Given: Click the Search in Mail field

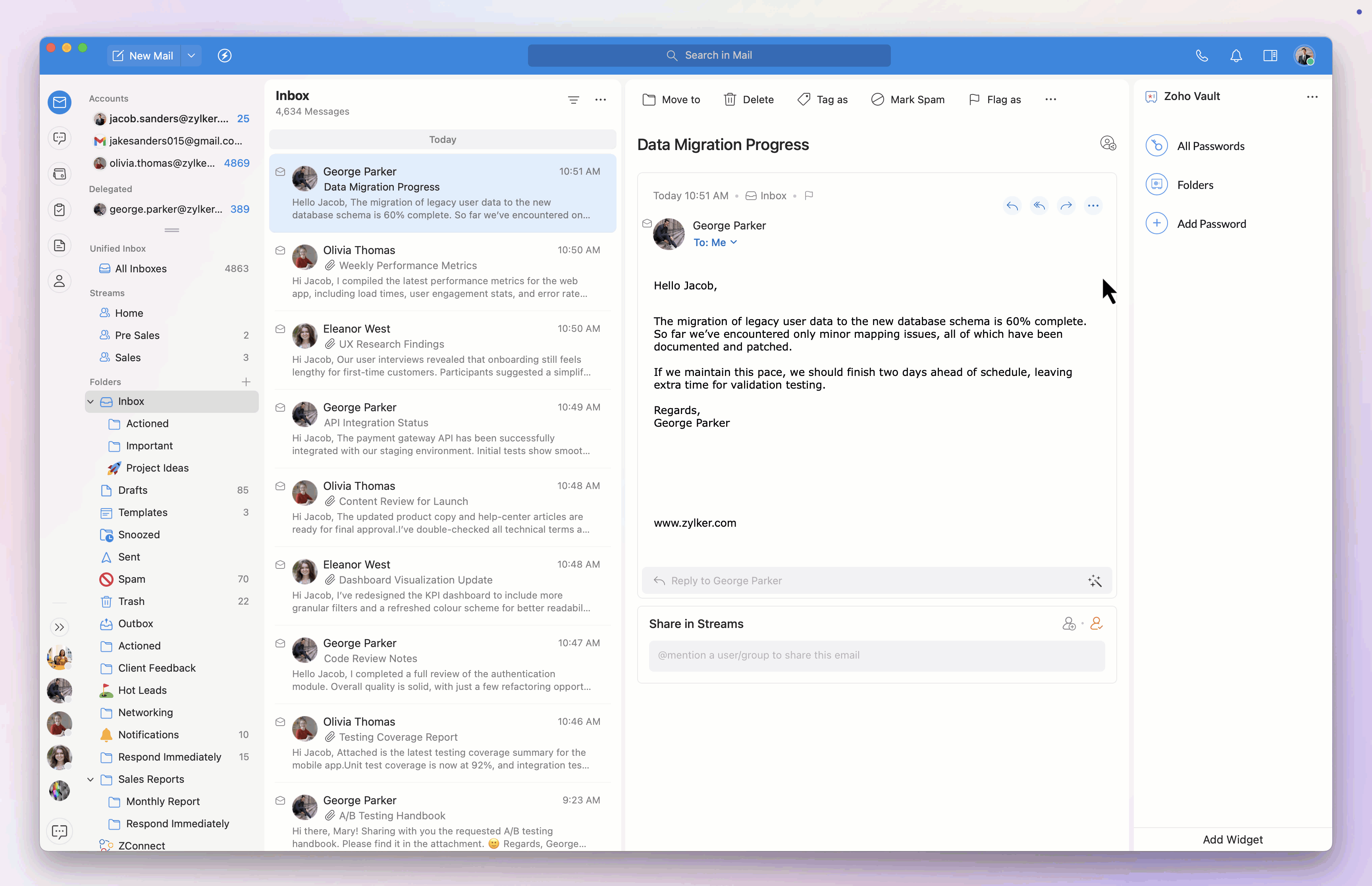Looking at the screenshot, I should (709, 56).
